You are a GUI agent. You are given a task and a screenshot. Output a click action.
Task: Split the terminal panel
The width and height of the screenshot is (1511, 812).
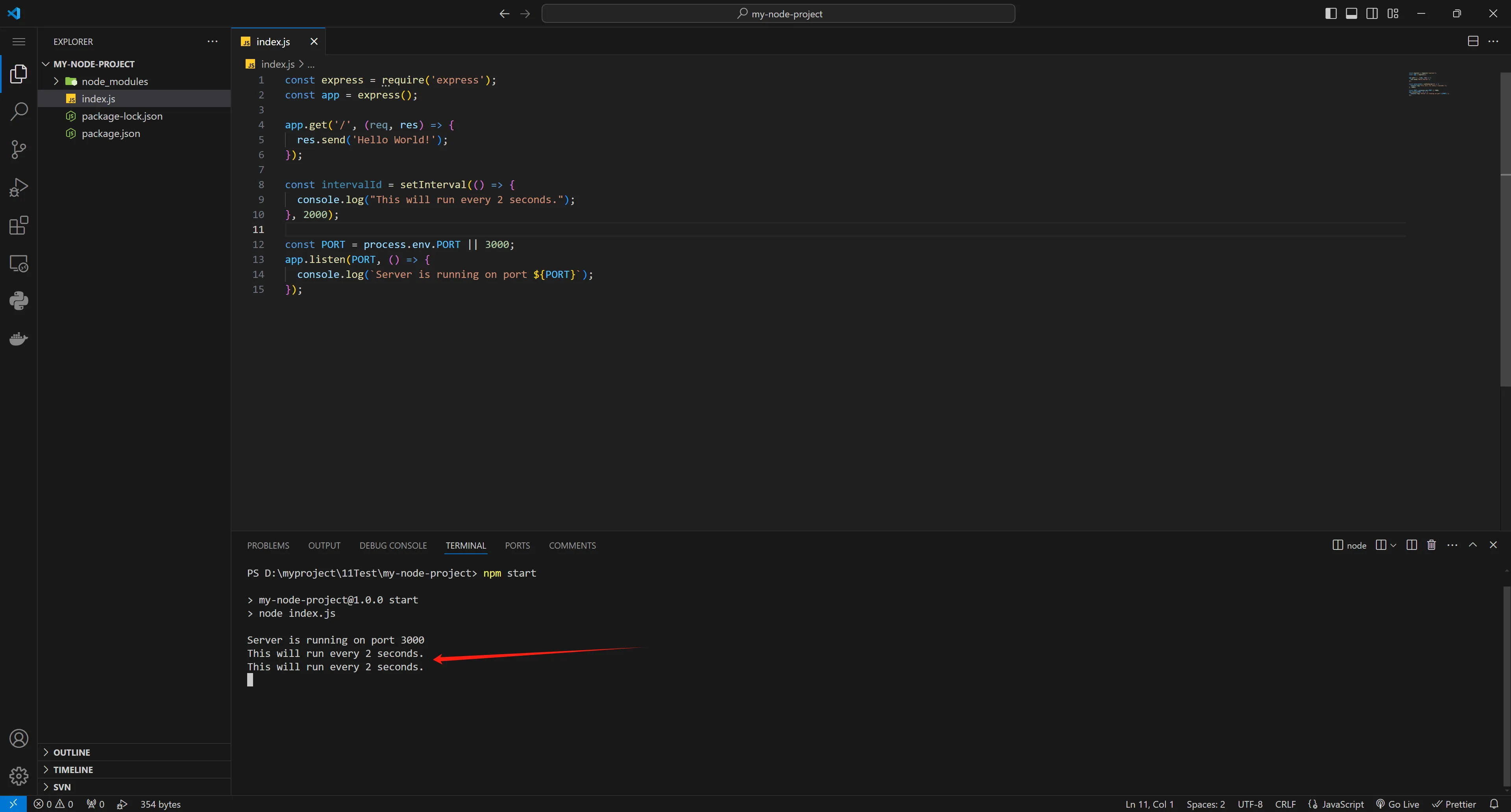tap(1412, 545)
